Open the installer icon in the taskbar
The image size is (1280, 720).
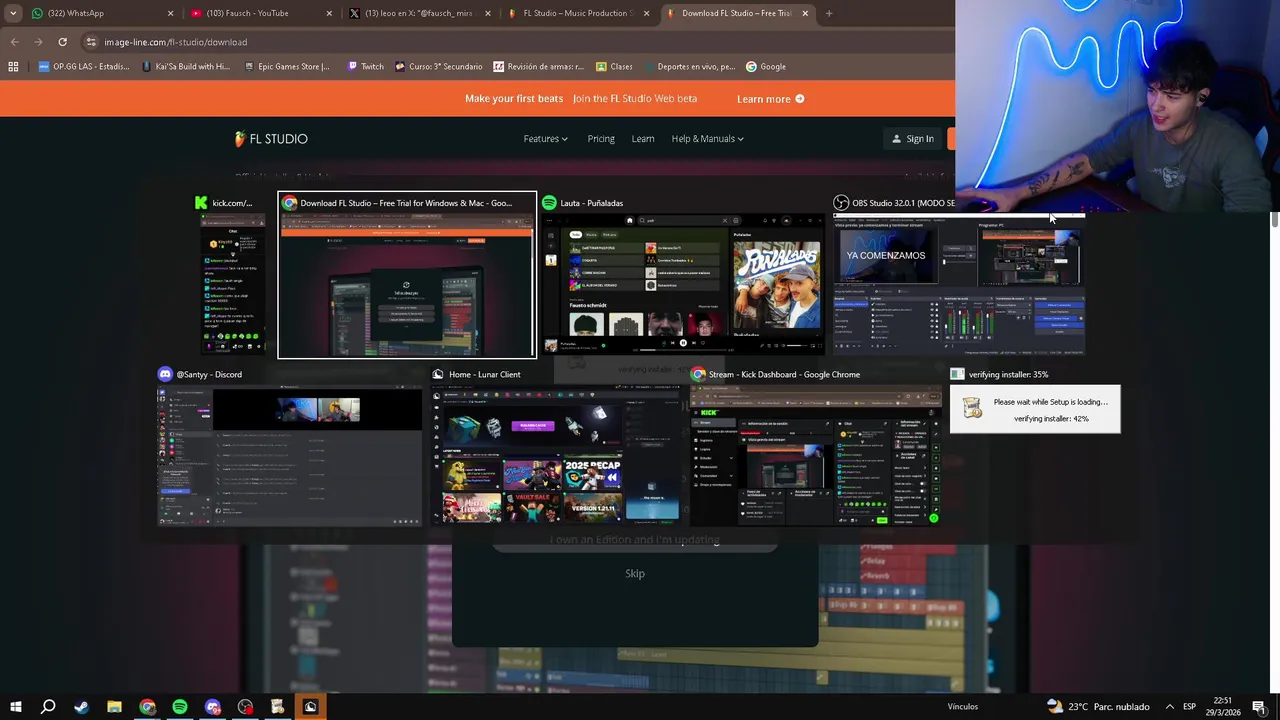tap(277, 707)
